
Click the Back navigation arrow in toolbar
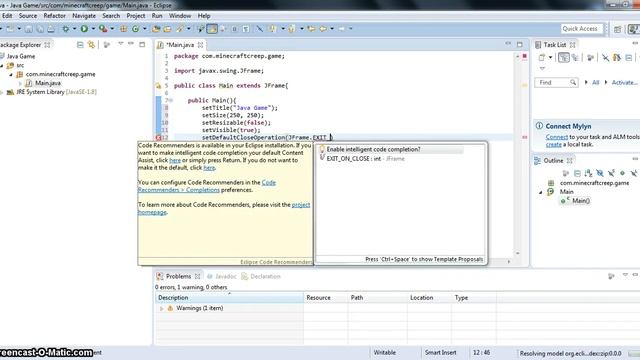coord(323,29)
